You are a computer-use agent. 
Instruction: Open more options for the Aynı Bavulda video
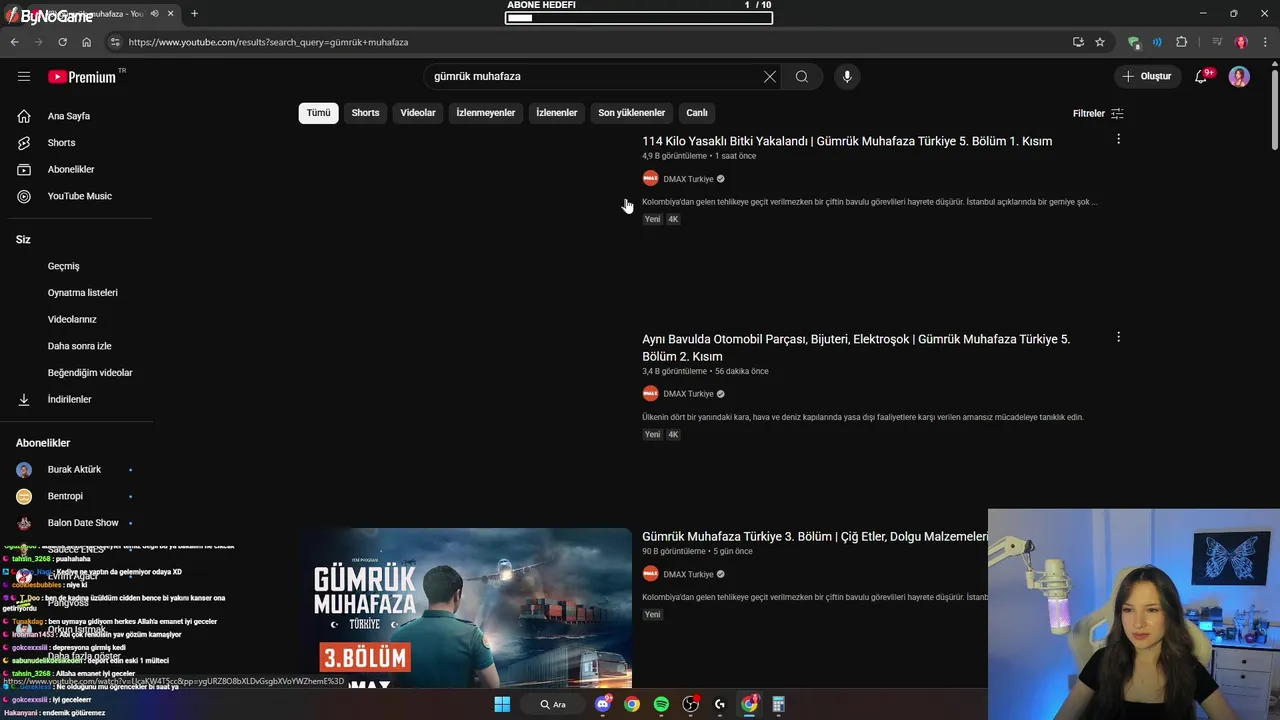(x=1118, y=337)
